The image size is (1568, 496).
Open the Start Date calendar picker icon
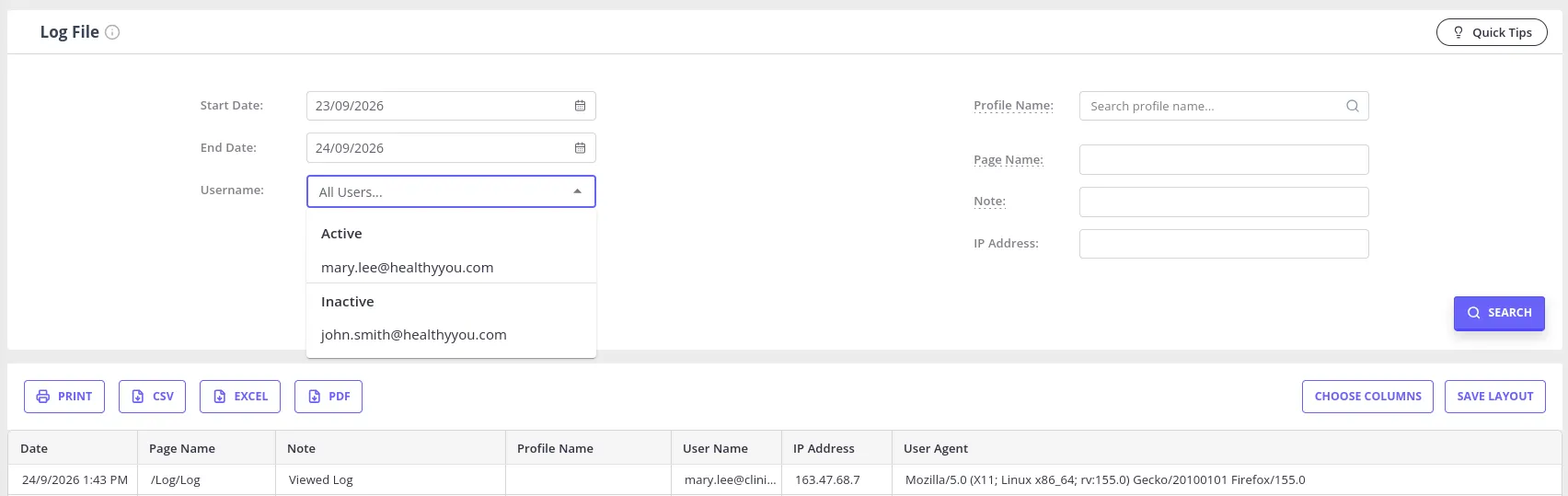click(580, 106)
